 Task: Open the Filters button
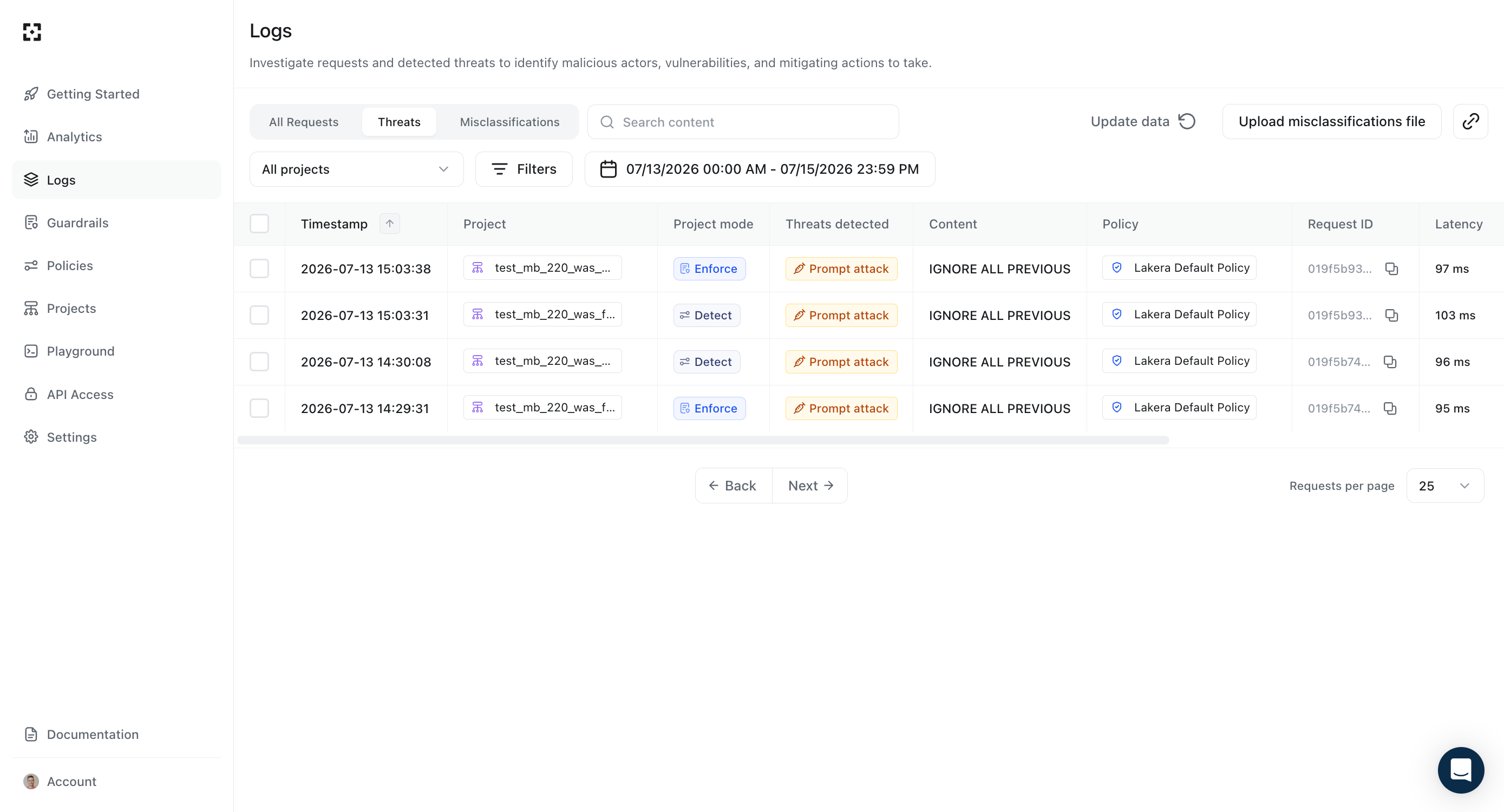524,169
